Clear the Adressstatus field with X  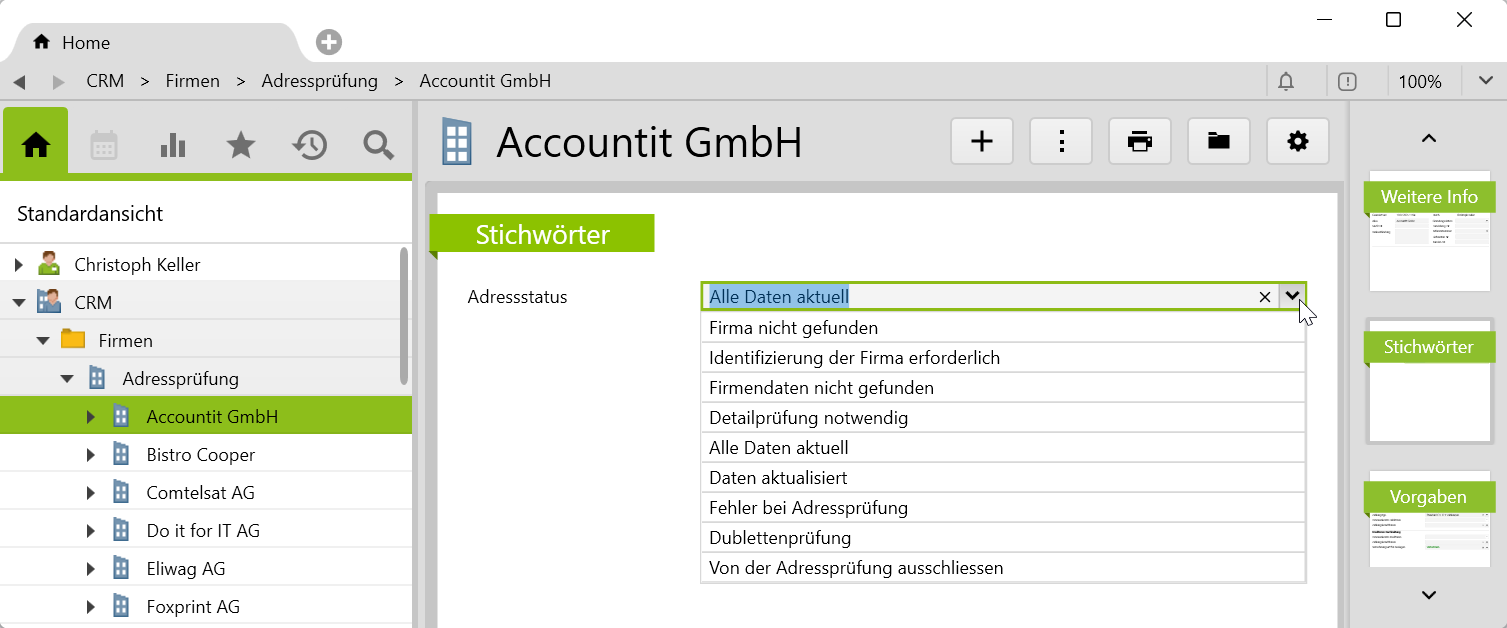(1264, 297)
